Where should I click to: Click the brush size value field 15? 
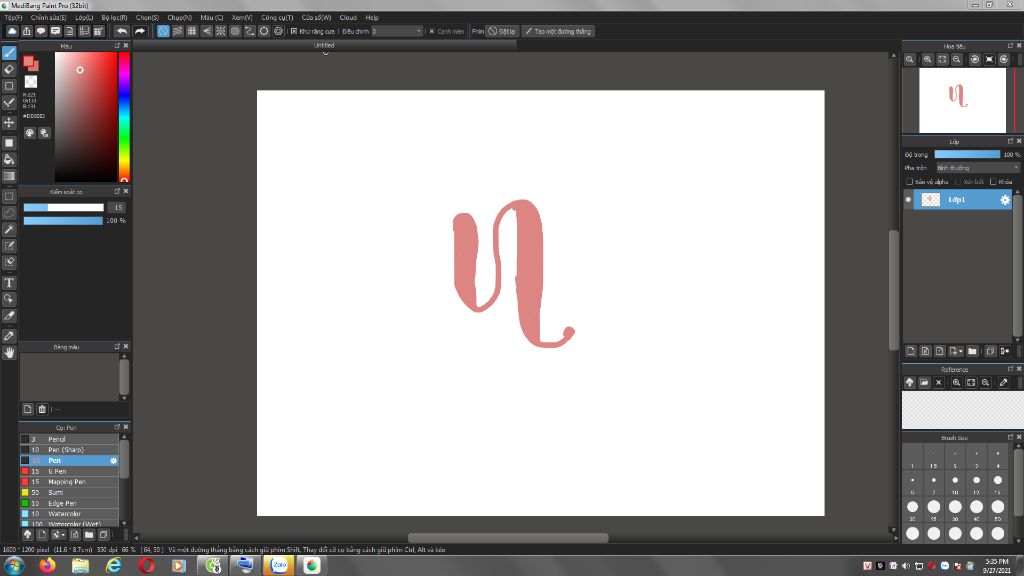(x=117, y=208)
